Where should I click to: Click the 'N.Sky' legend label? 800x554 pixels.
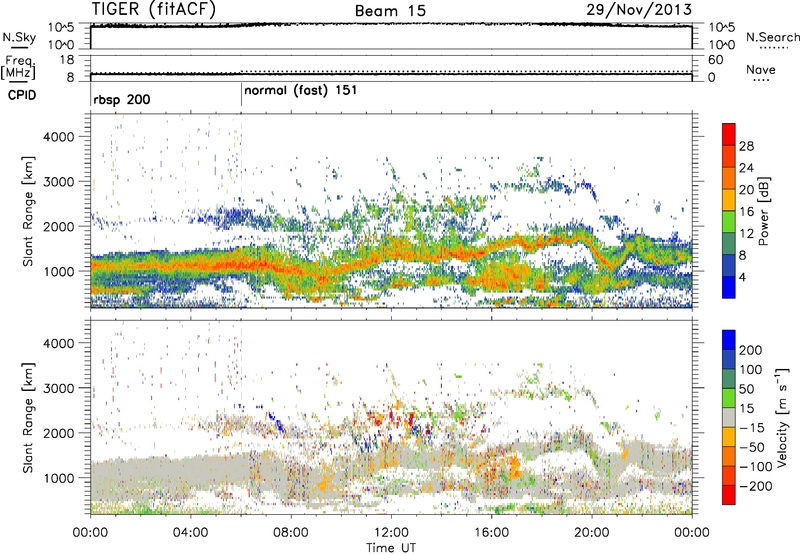(19, 37)
